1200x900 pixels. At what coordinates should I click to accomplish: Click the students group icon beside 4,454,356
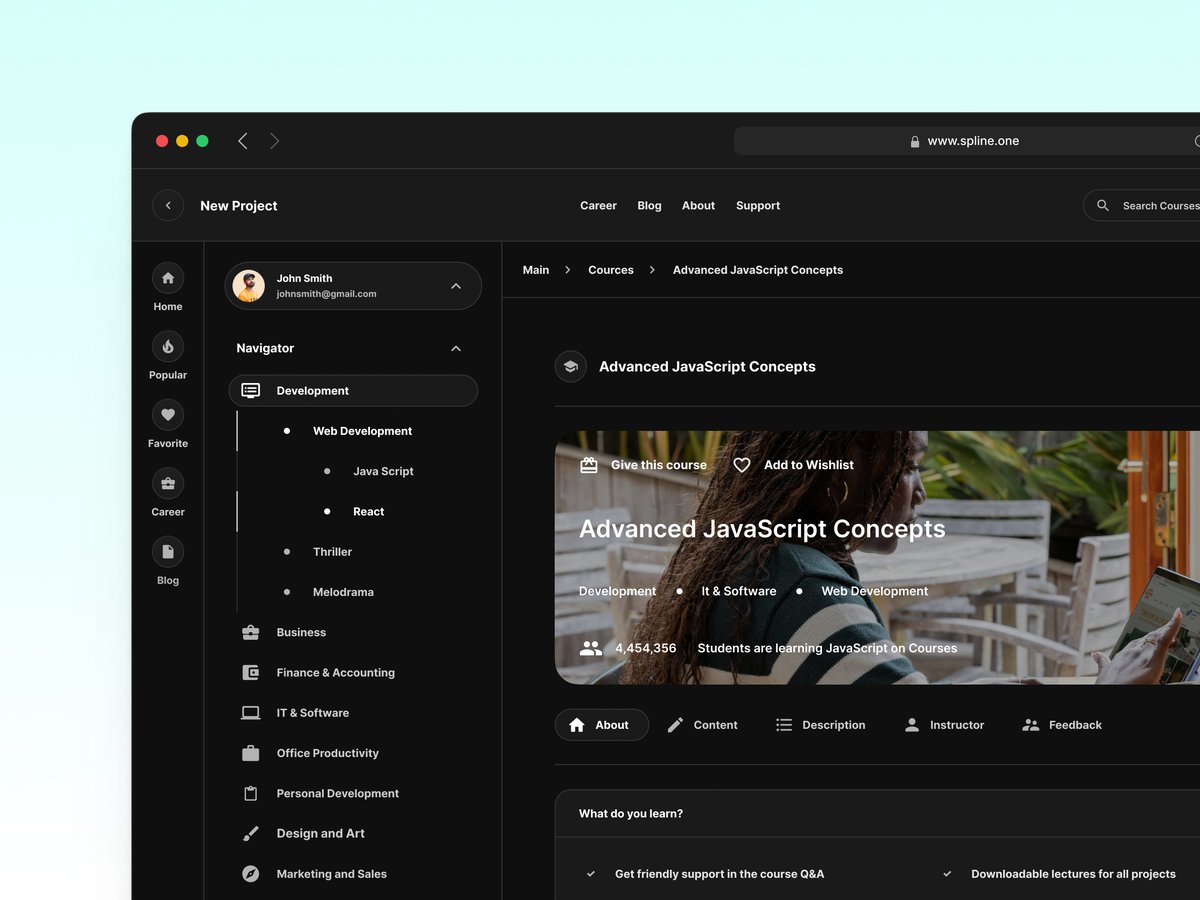(x=591, y=648)
